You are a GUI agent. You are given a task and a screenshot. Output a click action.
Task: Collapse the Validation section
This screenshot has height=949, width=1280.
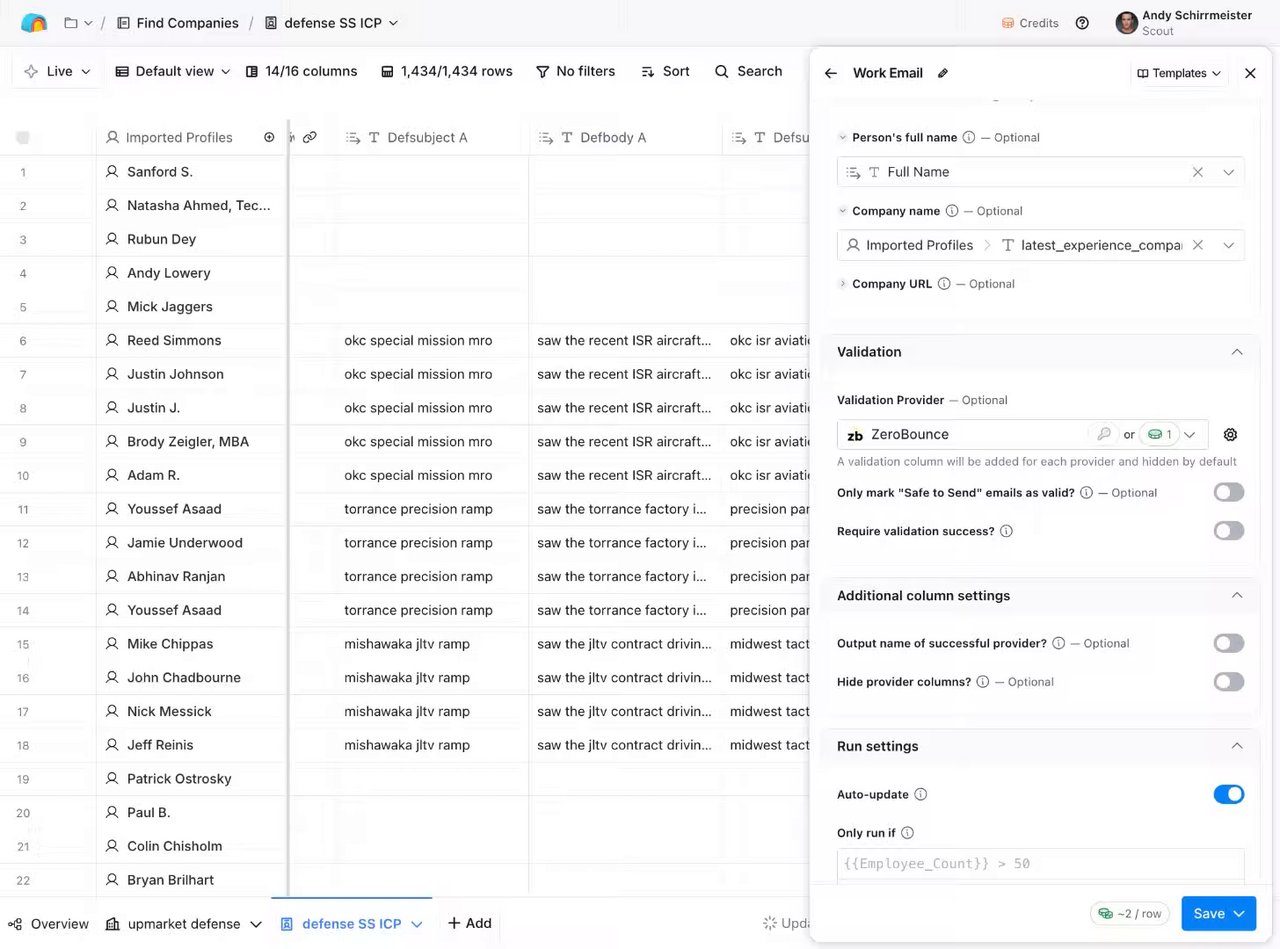(x=1236, y=352)
